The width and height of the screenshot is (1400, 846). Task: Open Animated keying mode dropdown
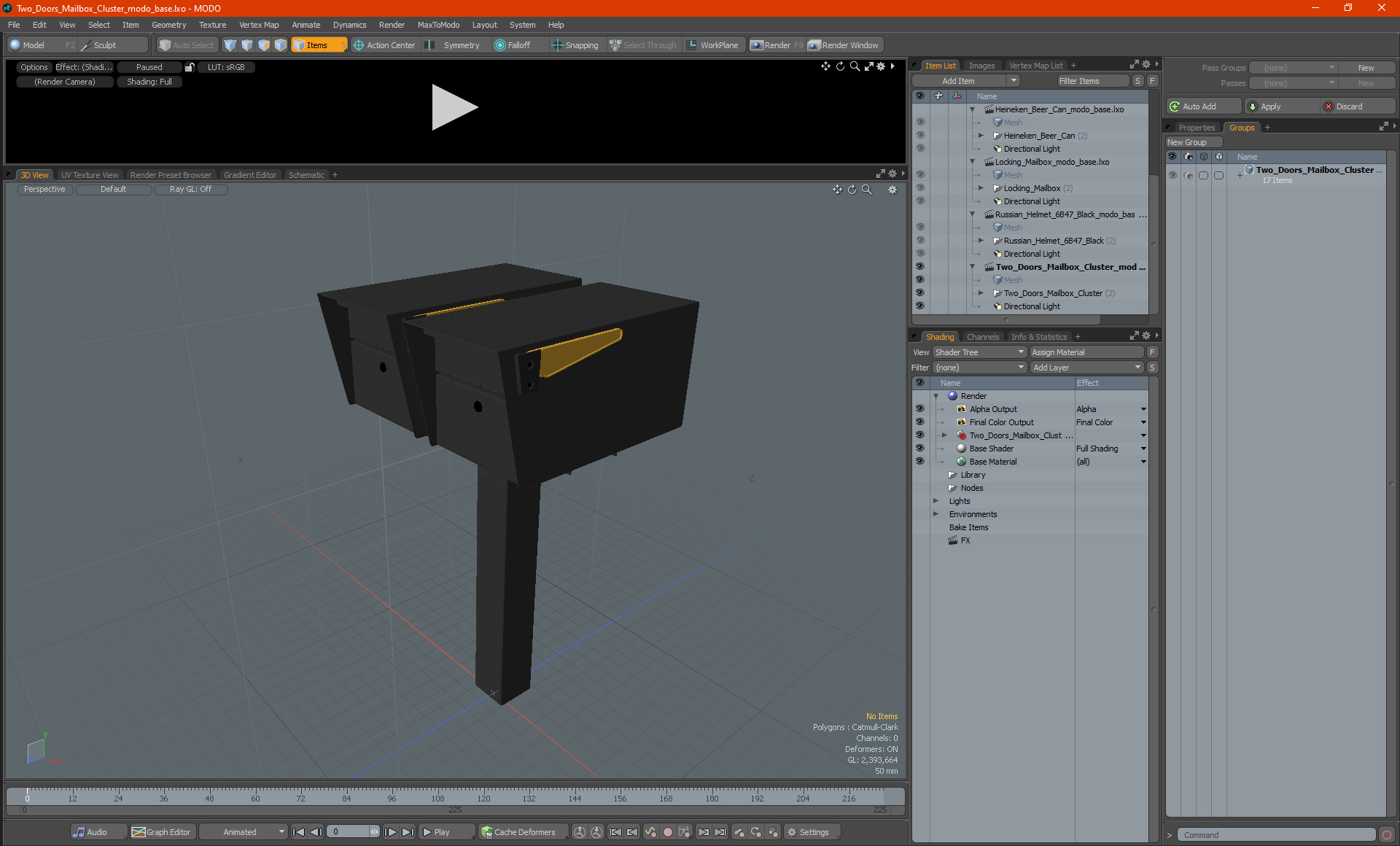tap(244, 832)
